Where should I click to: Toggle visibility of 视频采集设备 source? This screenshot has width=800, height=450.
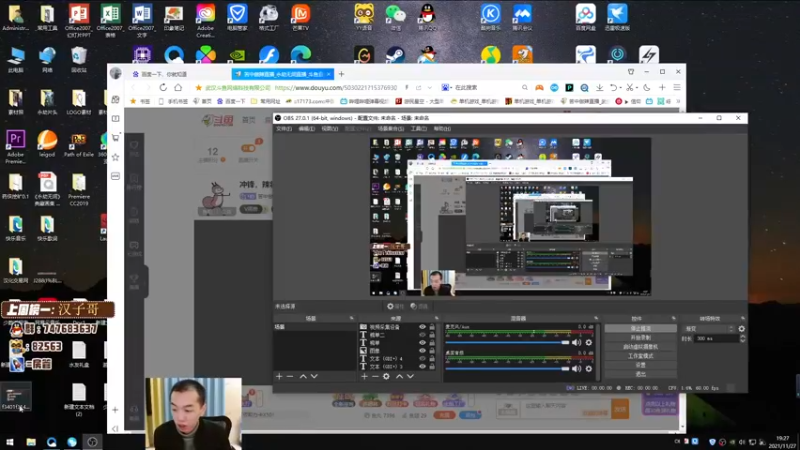click(x=422, y=327)
